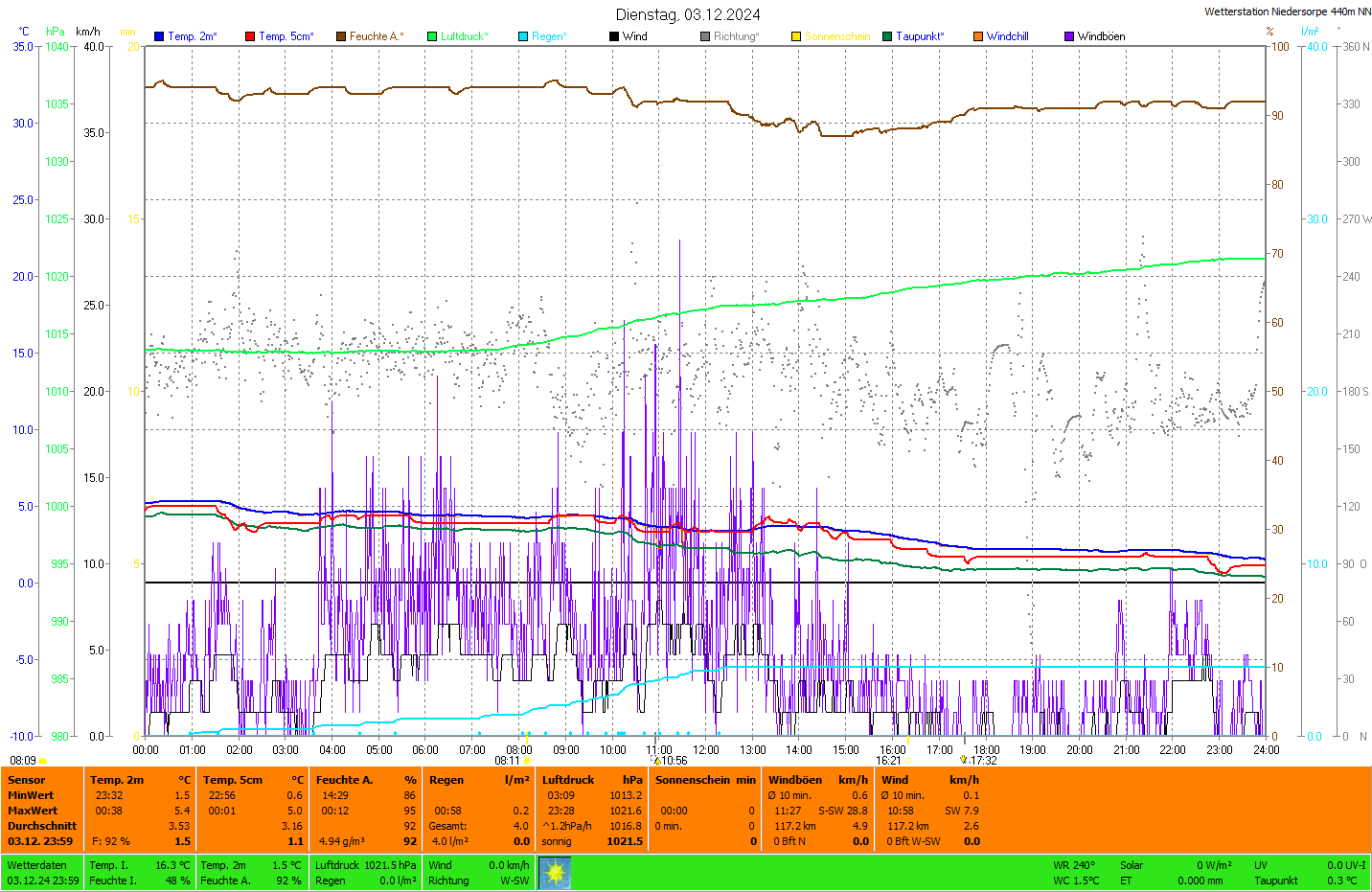
Task: Click the Wetterdaten timestamp cell
Action: coord(42,873)
